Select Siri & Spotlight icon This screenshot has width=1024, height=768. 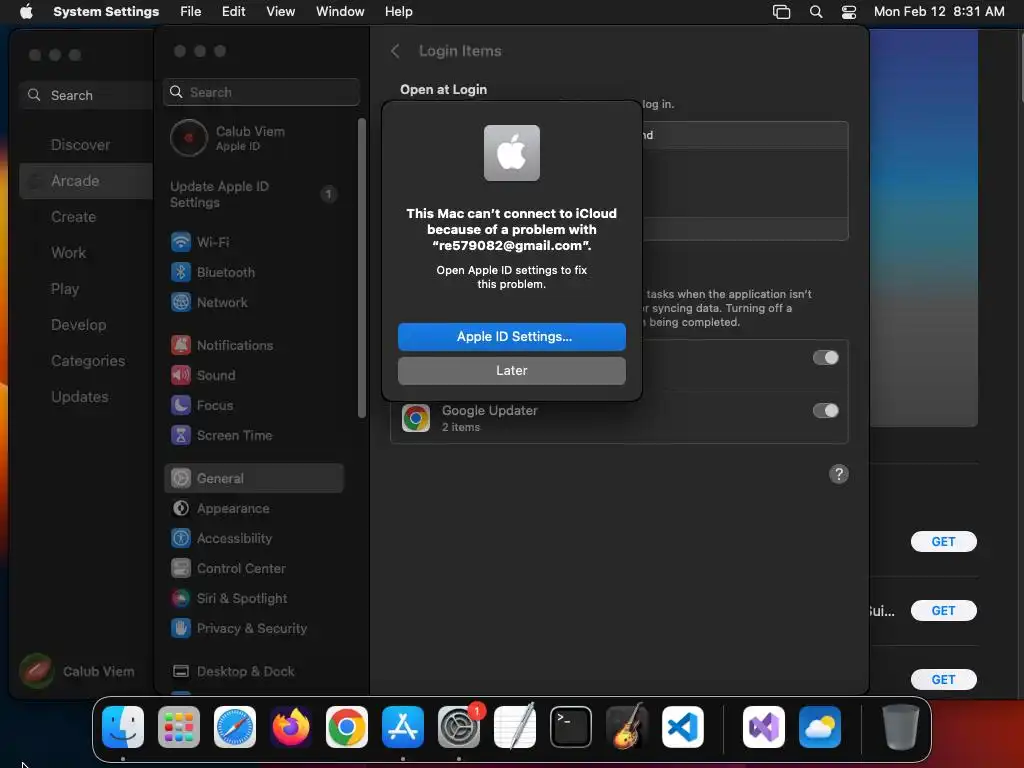point(181,599)
